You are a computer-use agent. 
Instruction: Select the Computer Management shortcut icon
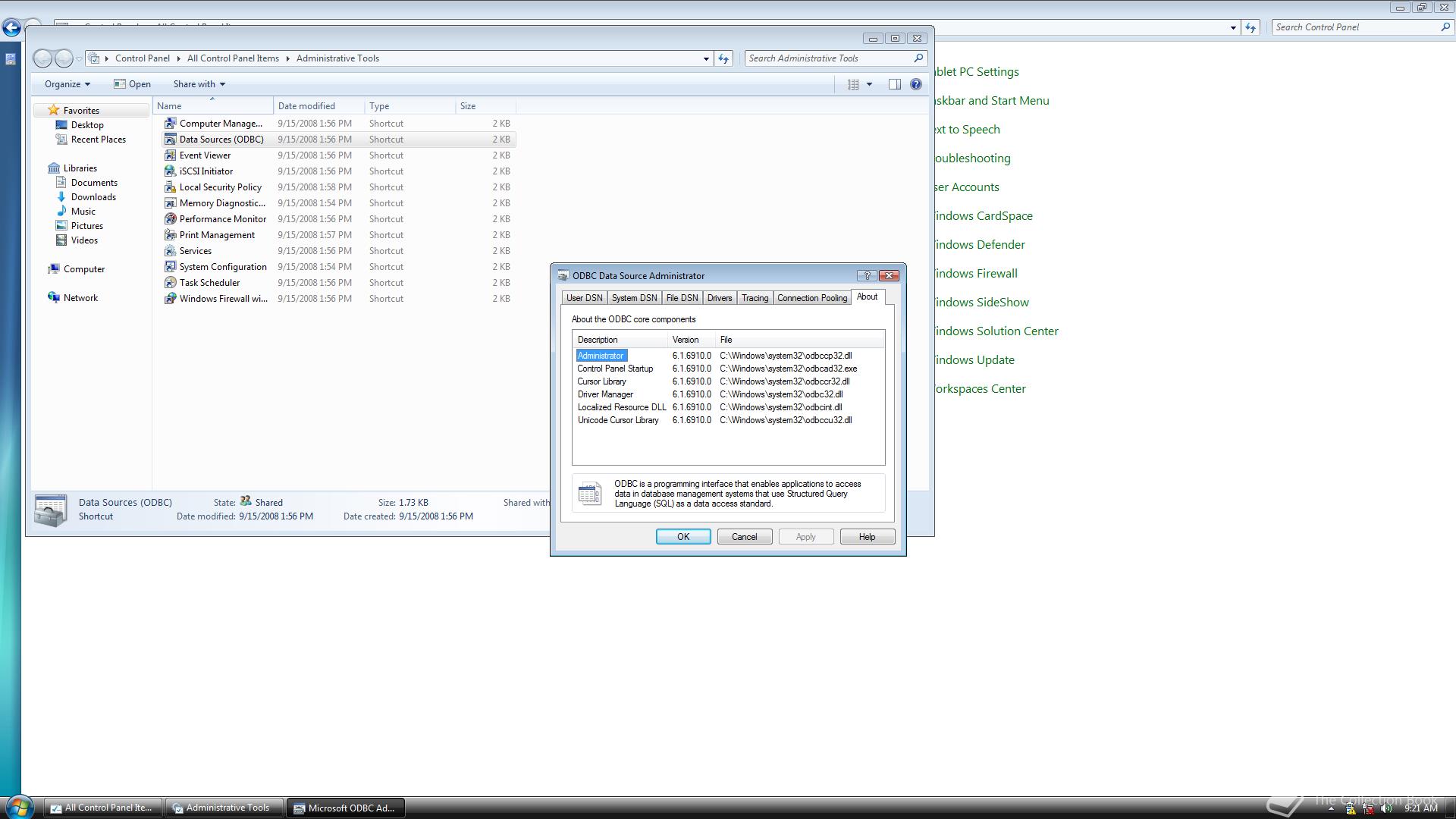(x=171, y=123)
